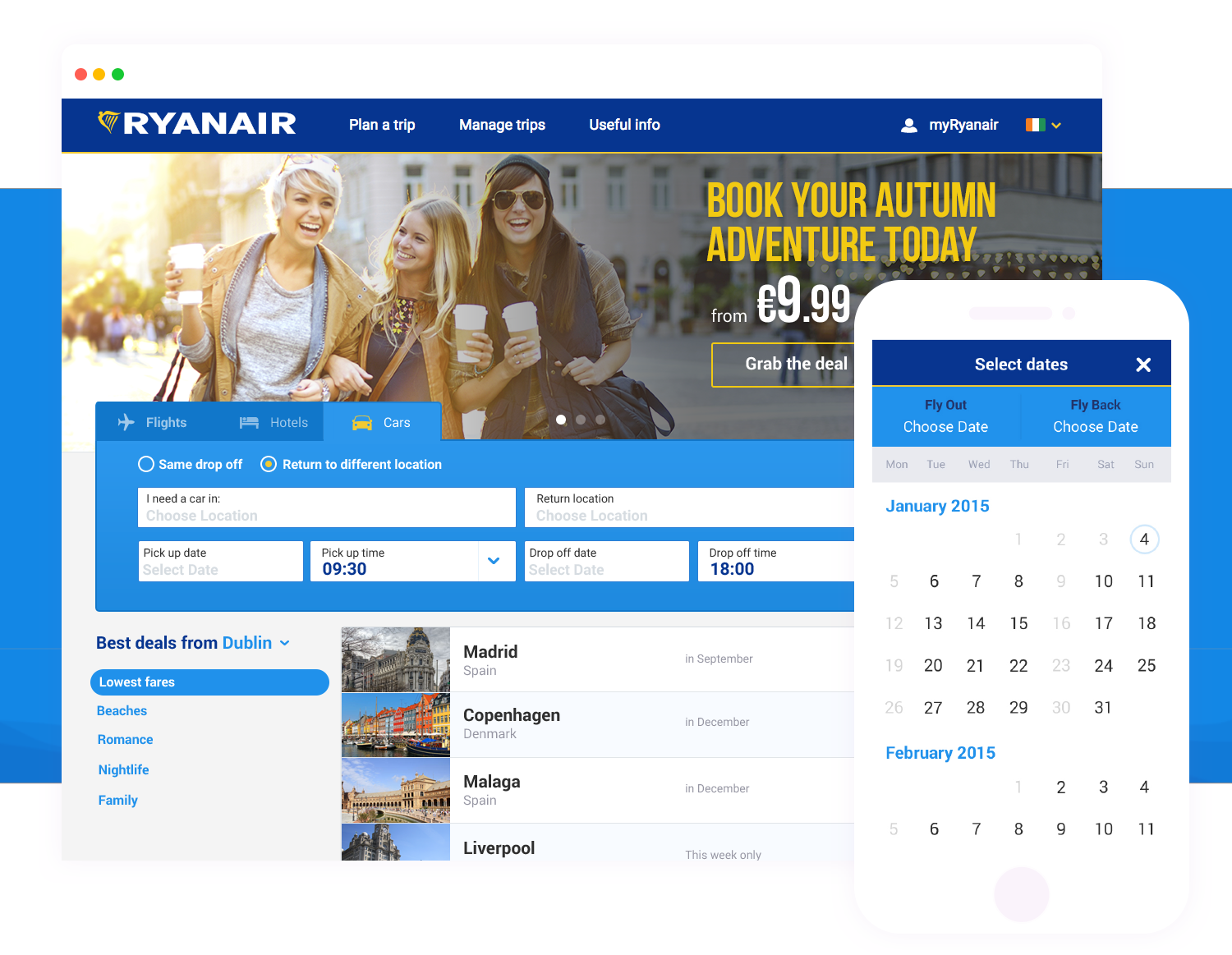Pick January 29 in the calendar
This screenshot has width=1232, height=955.
click(x=1018, y=708)
